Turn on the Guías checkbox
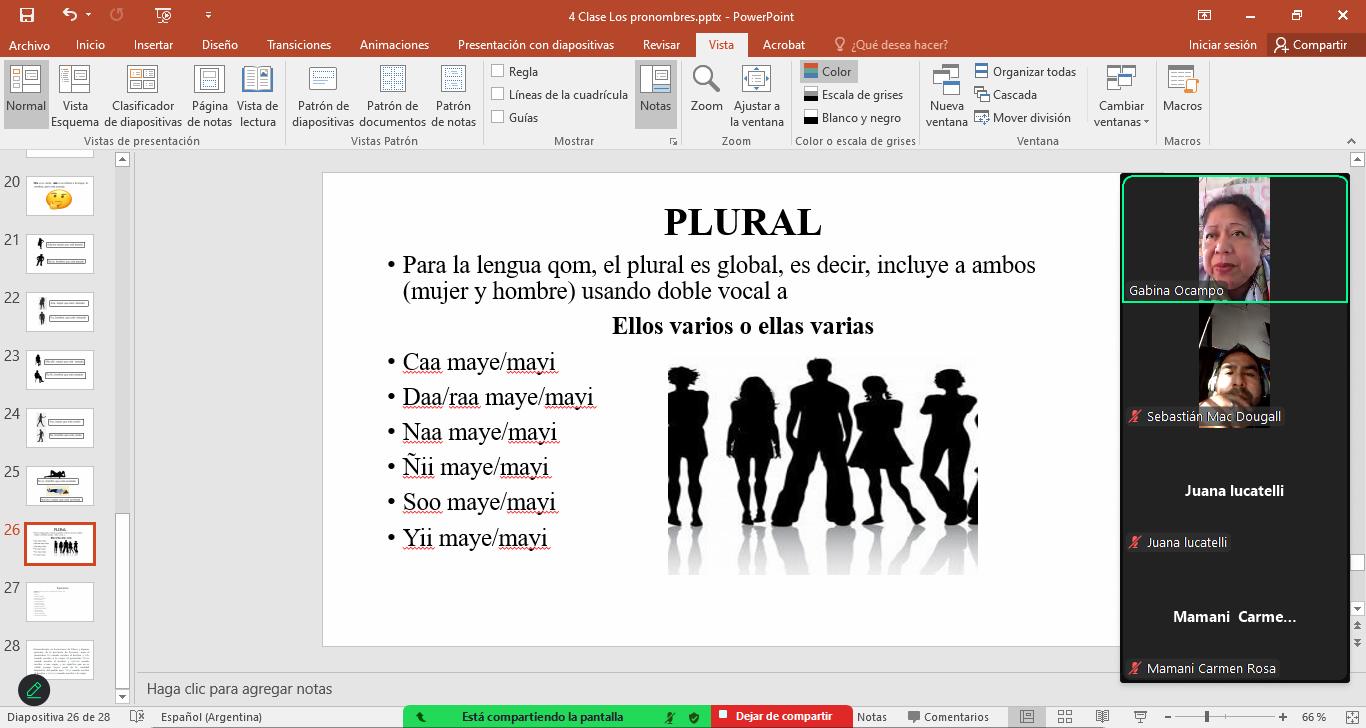The image size is (1366, 728). click(497, 118)
